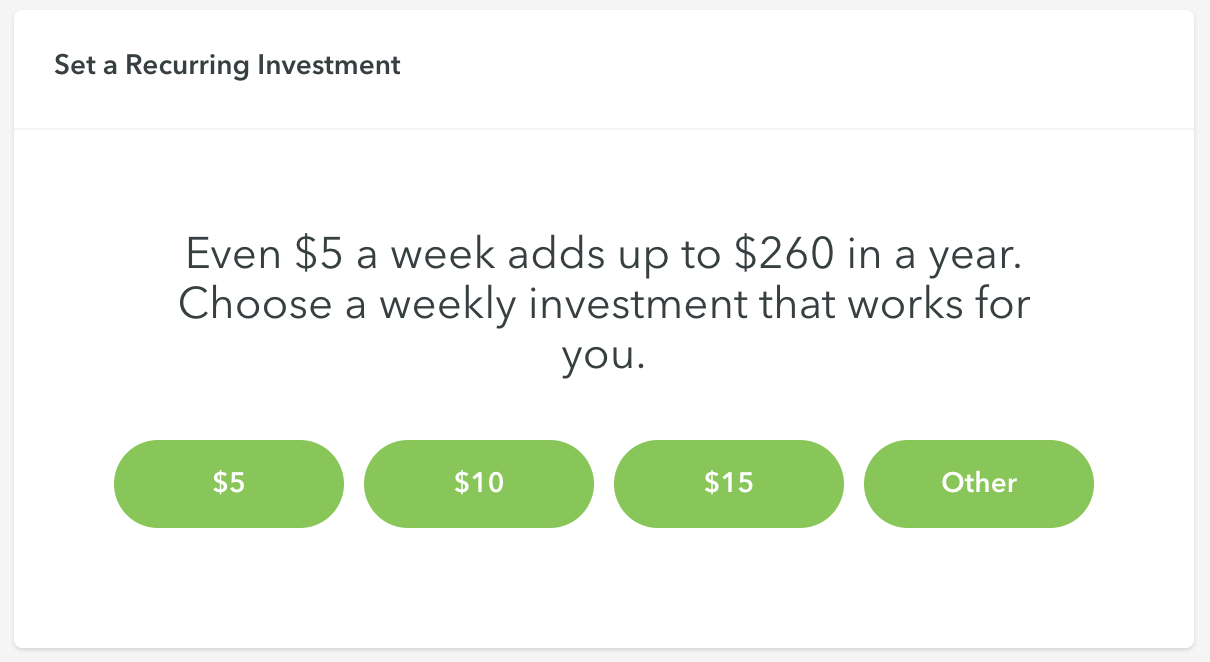Click the word "Choose" in the message
The width and height of the screenshot is (1210, 662).
pyautogui.click(x=253, y=304)
